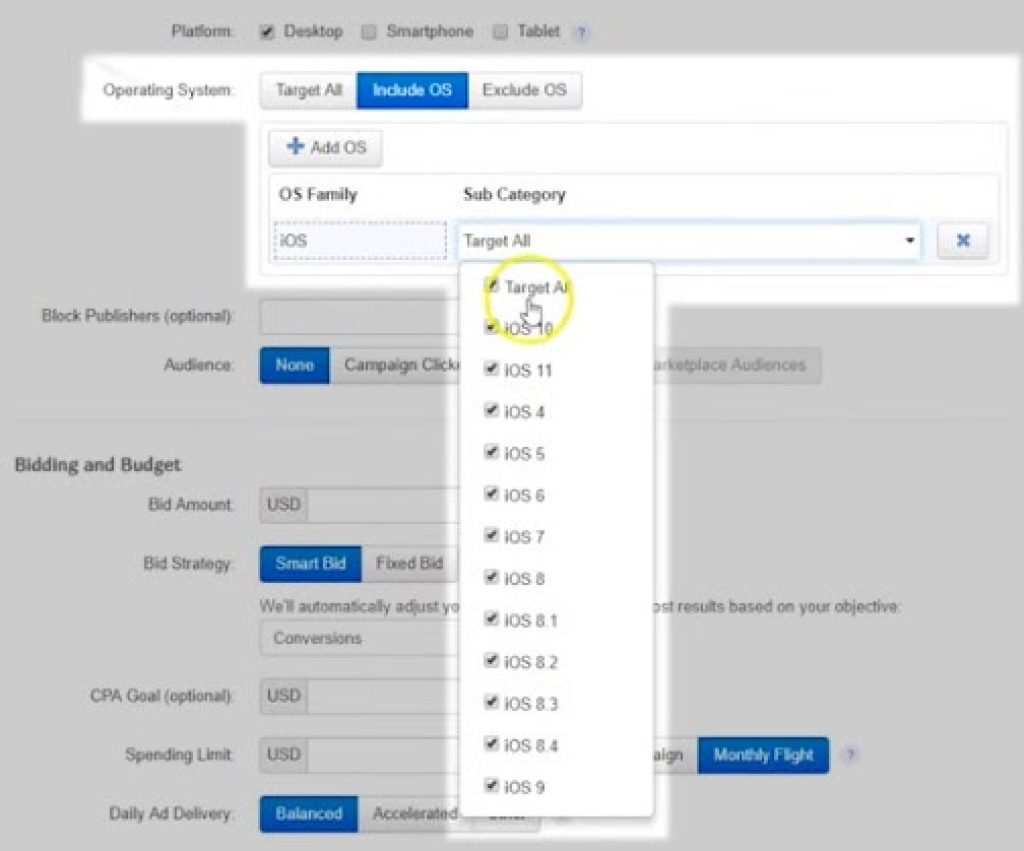1024x851 pixels.
Task: Check the Tablet platform checkbox
Action: click(501, 32)
